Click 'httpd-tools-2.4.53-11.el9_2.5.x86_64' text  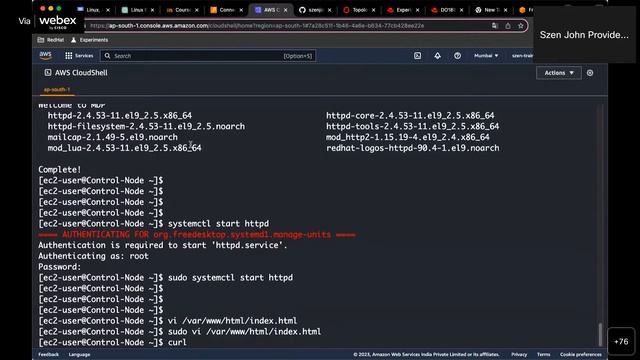point(412,126)
